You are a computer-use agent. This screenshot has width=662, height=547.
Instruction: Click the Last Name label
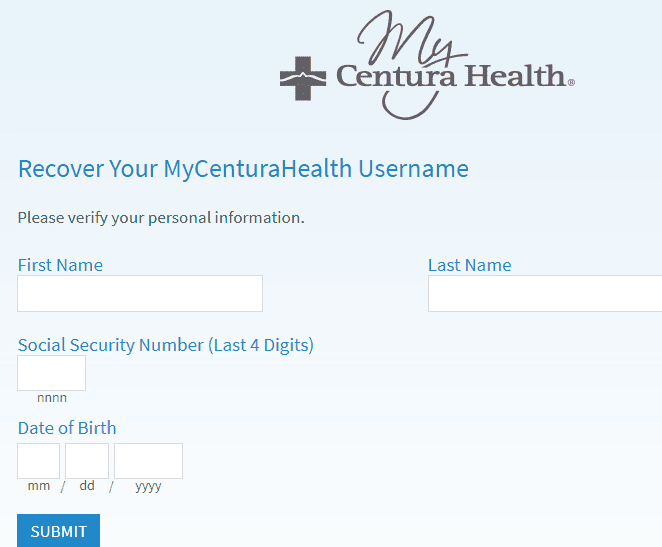click(470, 265)
